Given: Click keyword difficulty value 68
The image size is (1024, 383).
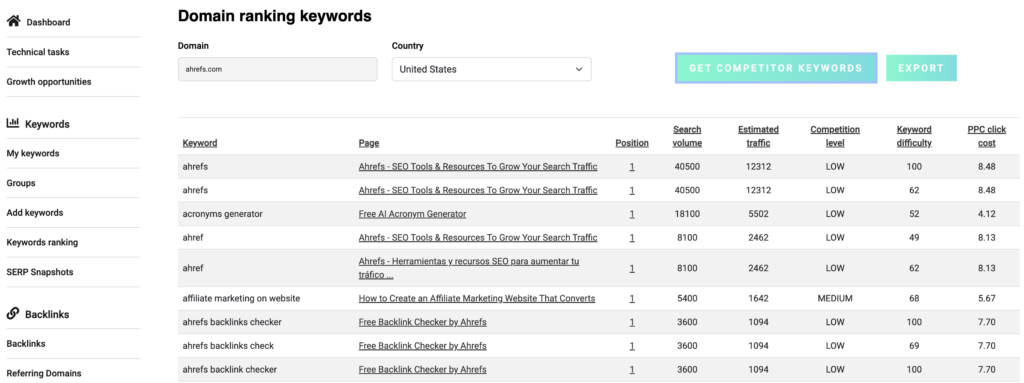Looking at the screenshot, I should pyautogui.click(x=914, y=298).
